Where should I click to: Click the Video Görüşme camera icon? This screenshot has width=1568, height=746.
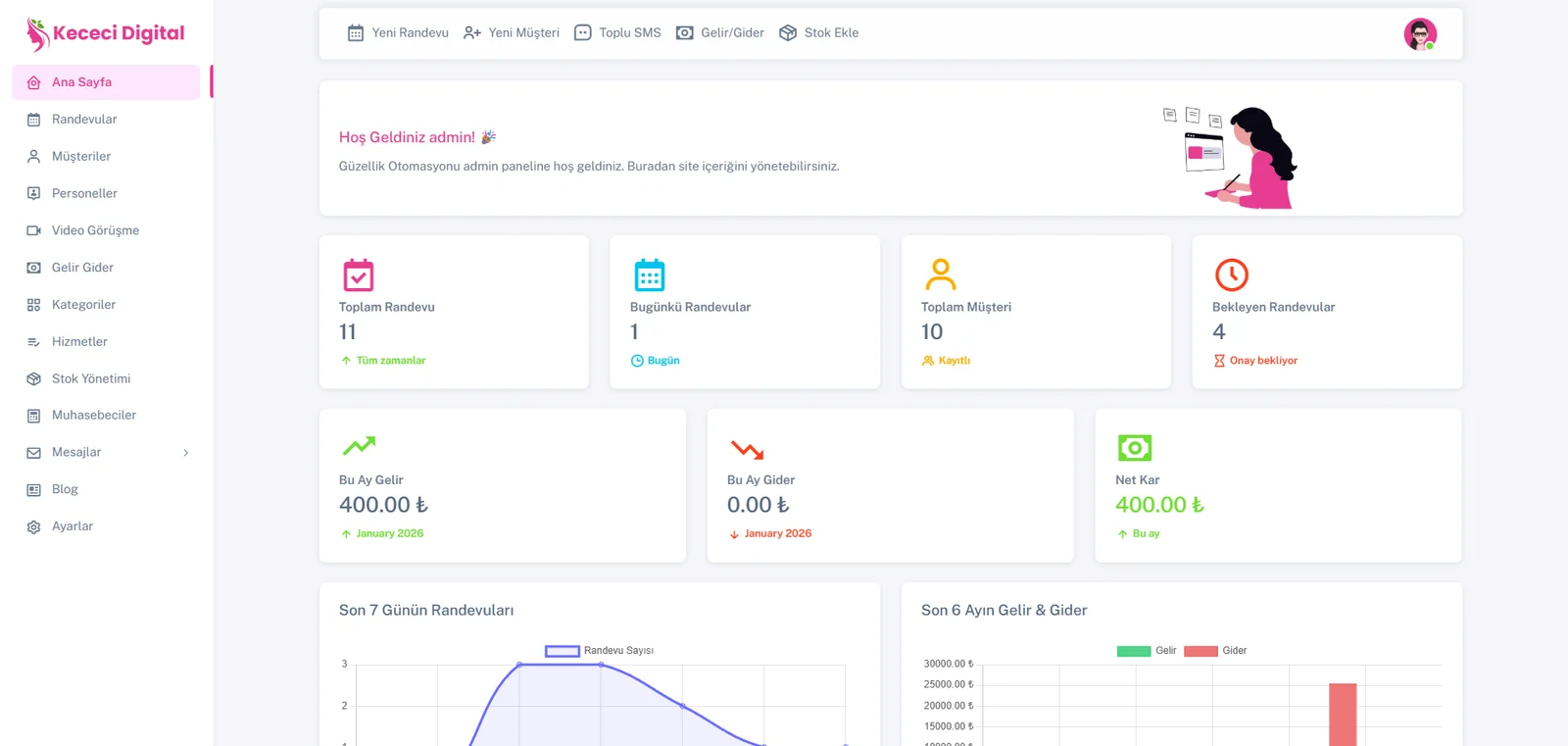33,230
